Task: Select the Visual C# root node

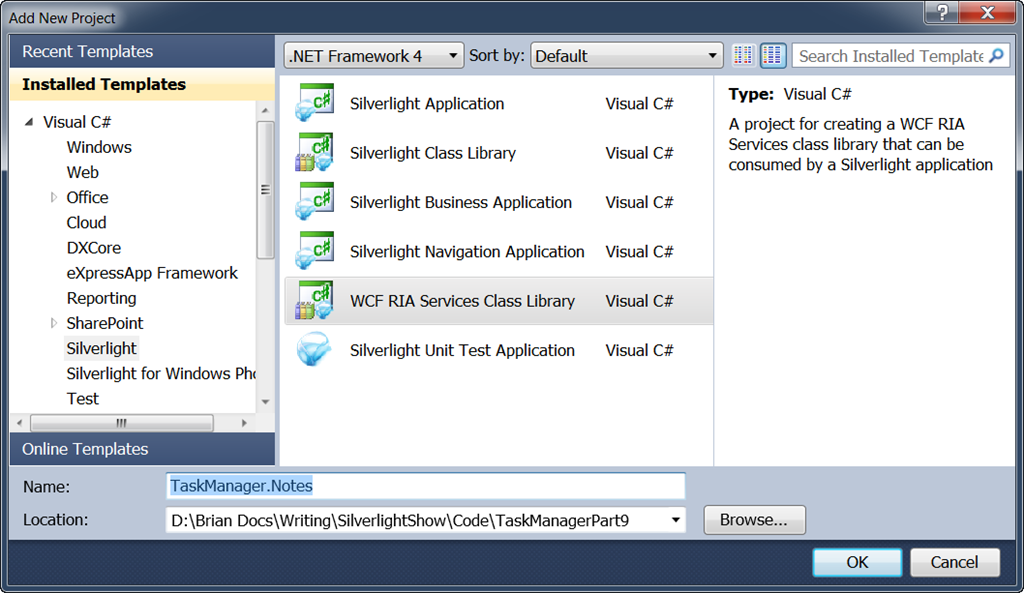Action: coord(77,122)
